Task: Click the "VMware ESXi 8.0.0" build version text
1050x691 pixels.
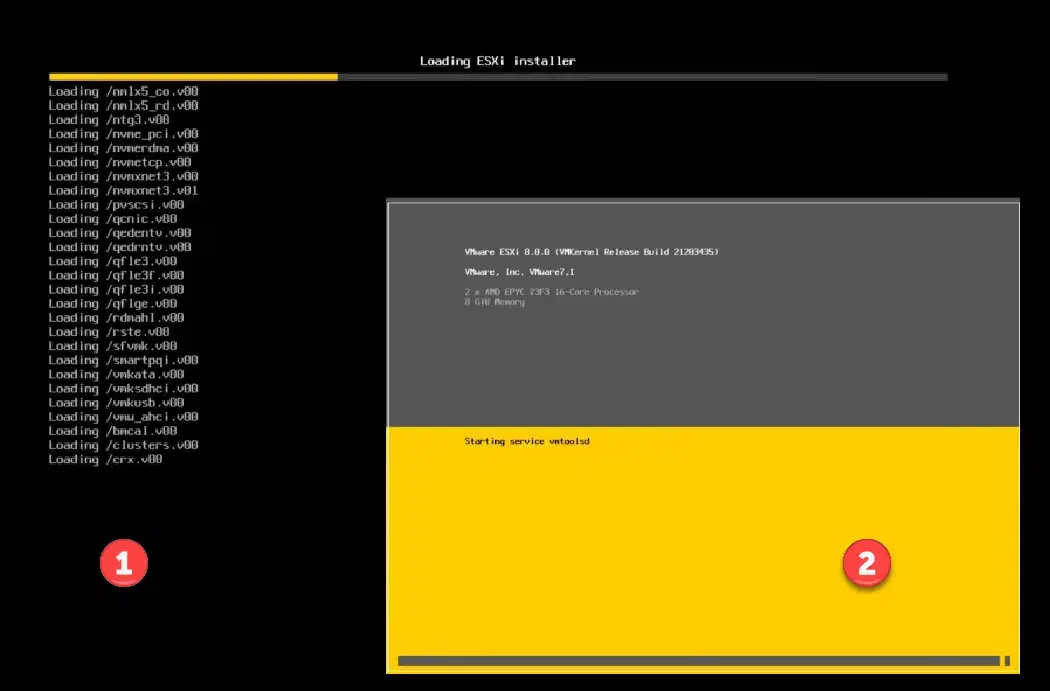Action: click(591, 252)
